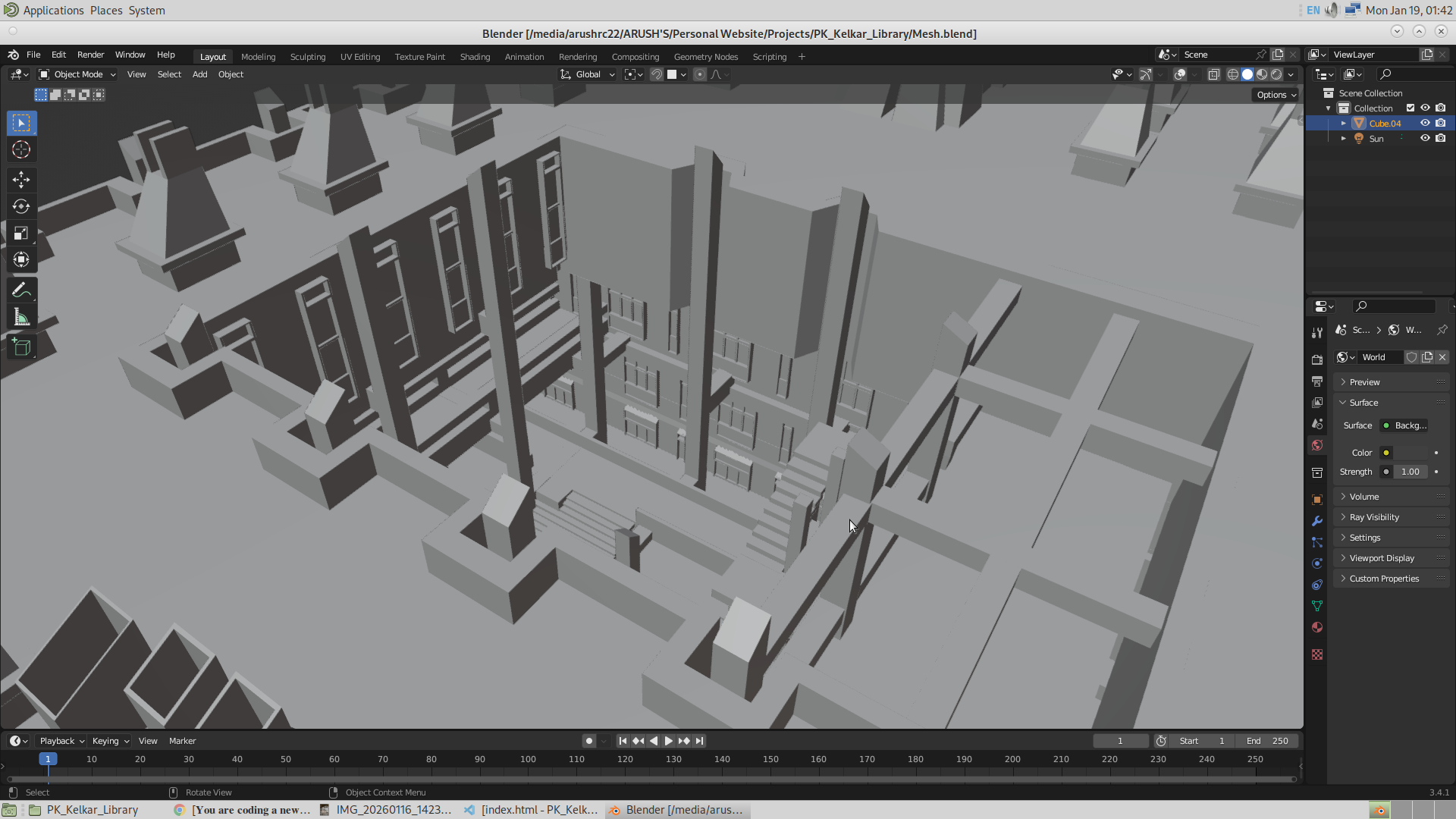
Task: Click the World Color swatch
Action: click(x=1410, y=453)
